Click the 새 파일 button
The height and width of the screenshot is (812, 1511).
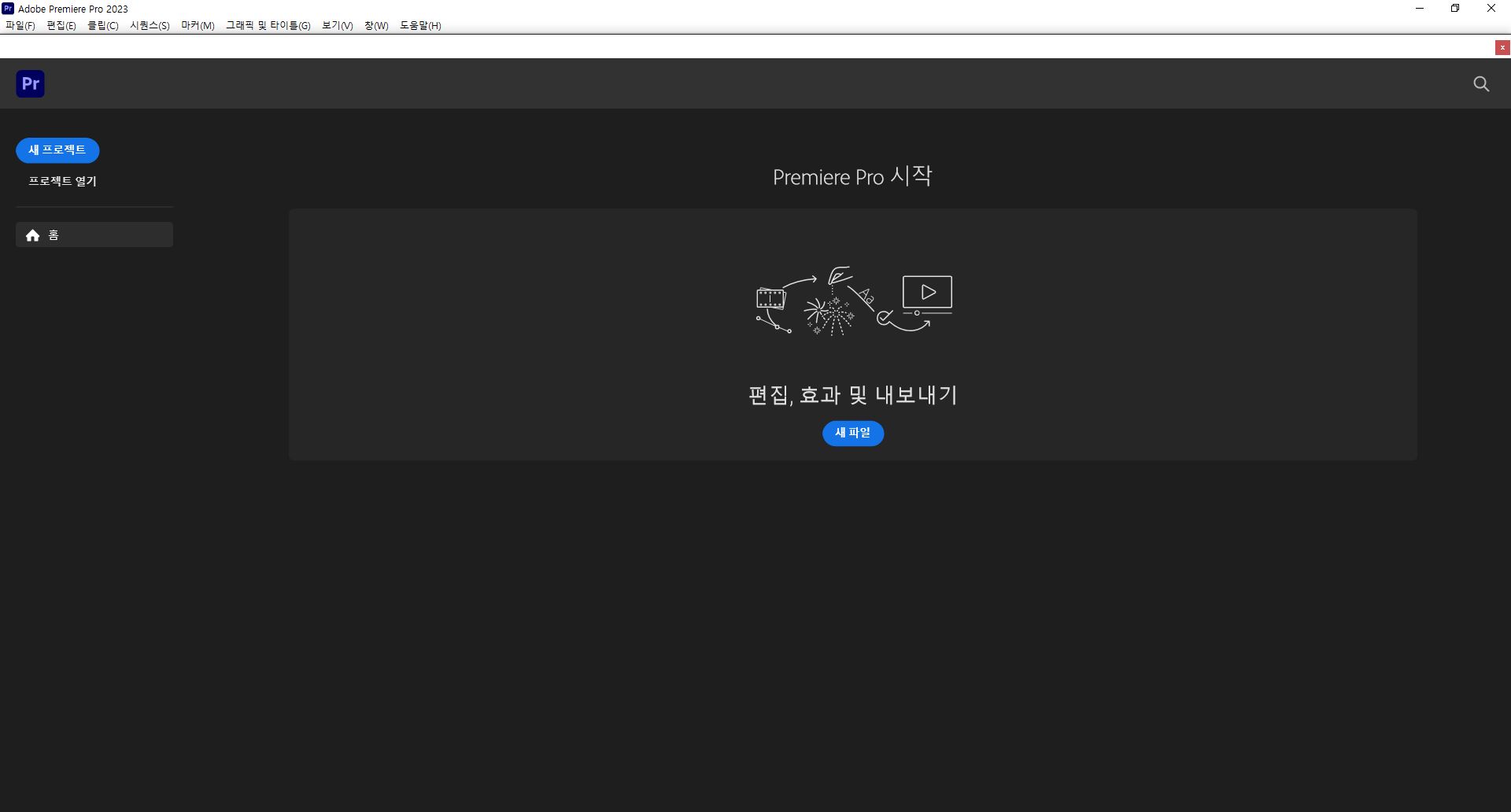pos(853,433)
